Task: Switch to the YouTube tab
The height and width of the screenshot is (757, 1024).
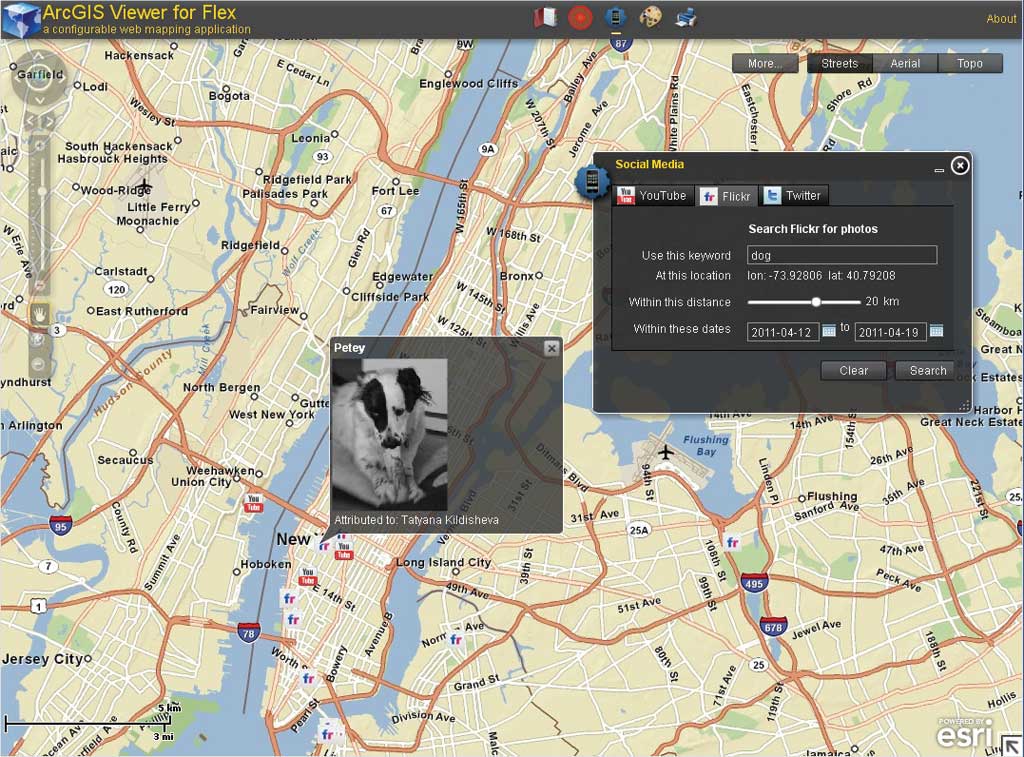Action: 653,195
